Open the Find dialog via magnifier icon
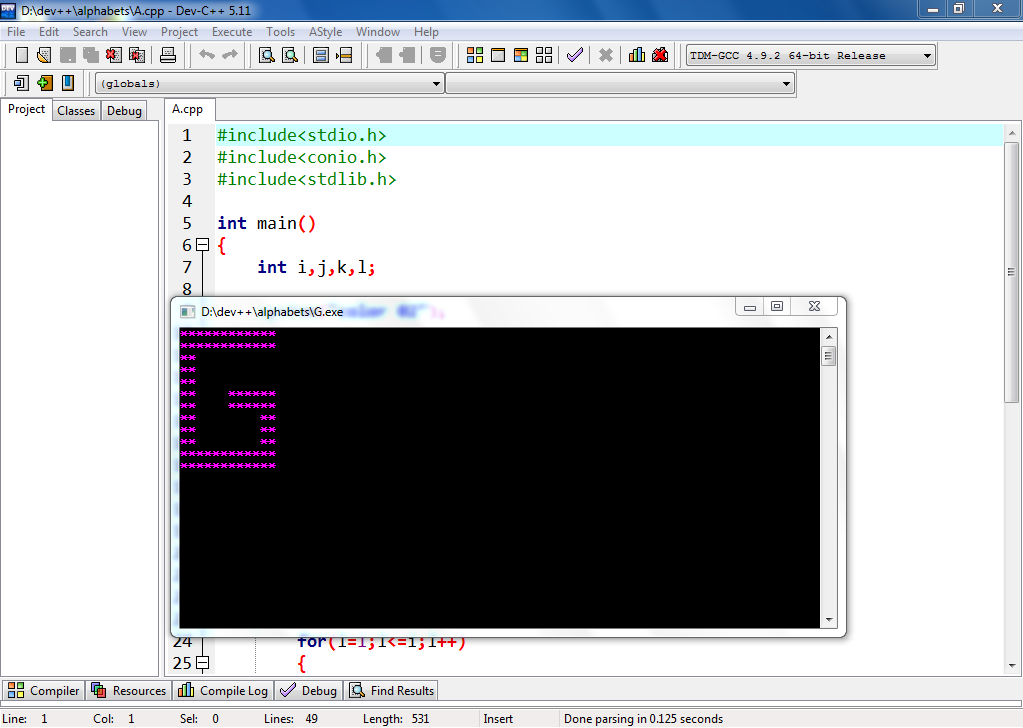1023x728 pixels. click(x=264, y=55)
